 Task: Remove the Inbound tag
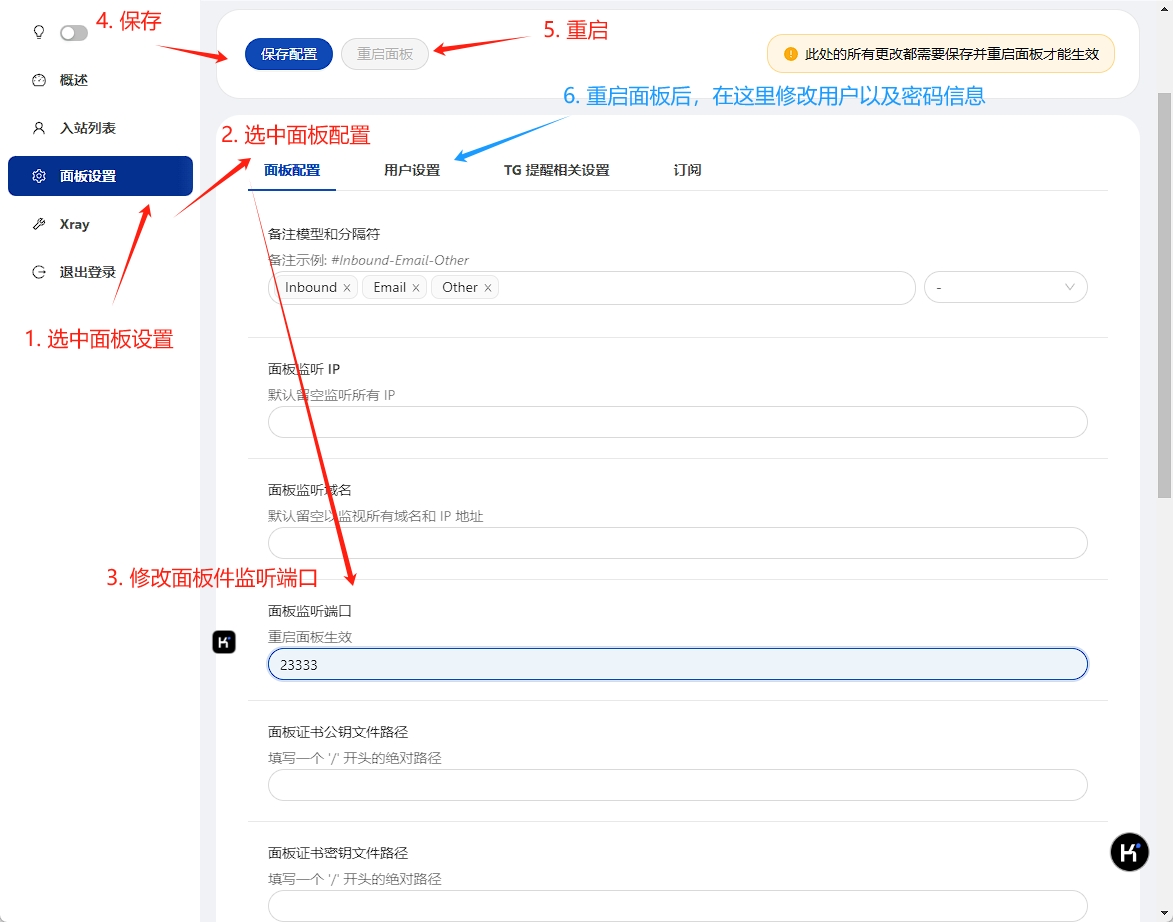click(x=347, y=288)
